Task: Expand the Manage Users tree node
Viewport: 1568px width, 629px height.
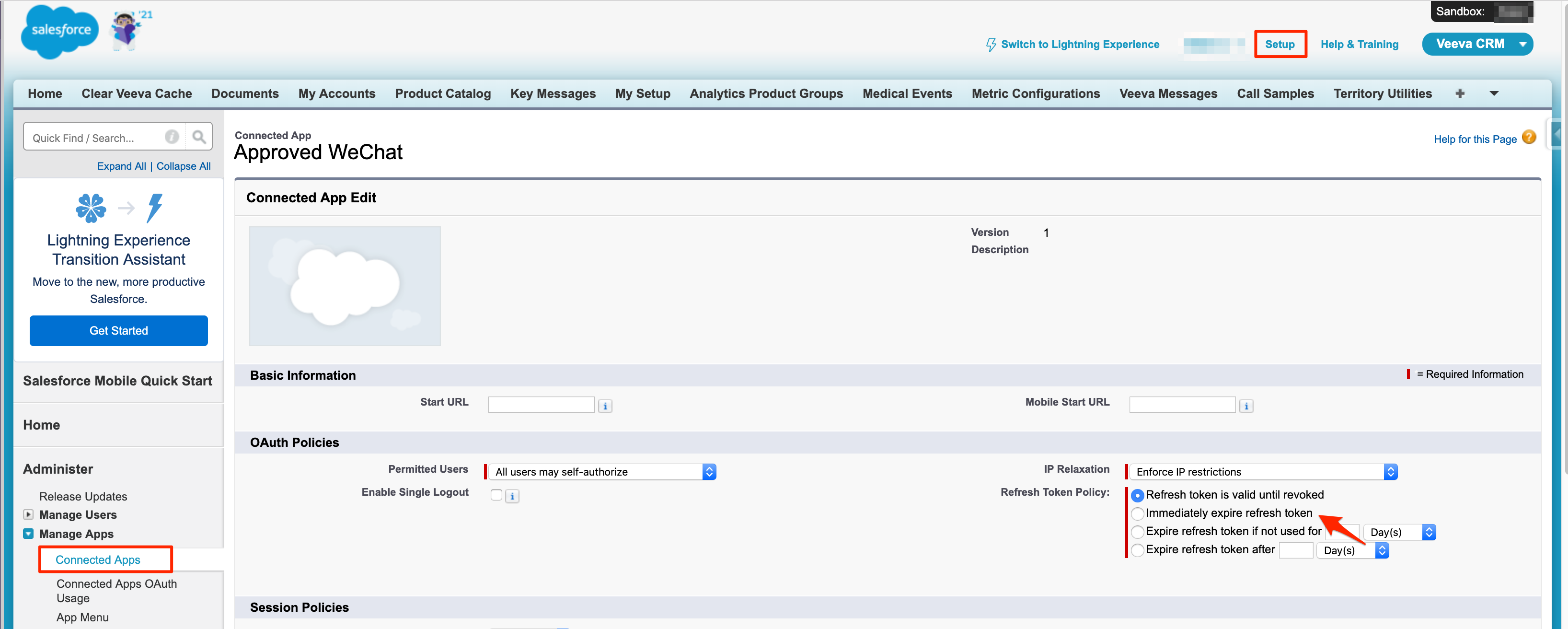Action: pyautogui.click(x=28, y=514)
